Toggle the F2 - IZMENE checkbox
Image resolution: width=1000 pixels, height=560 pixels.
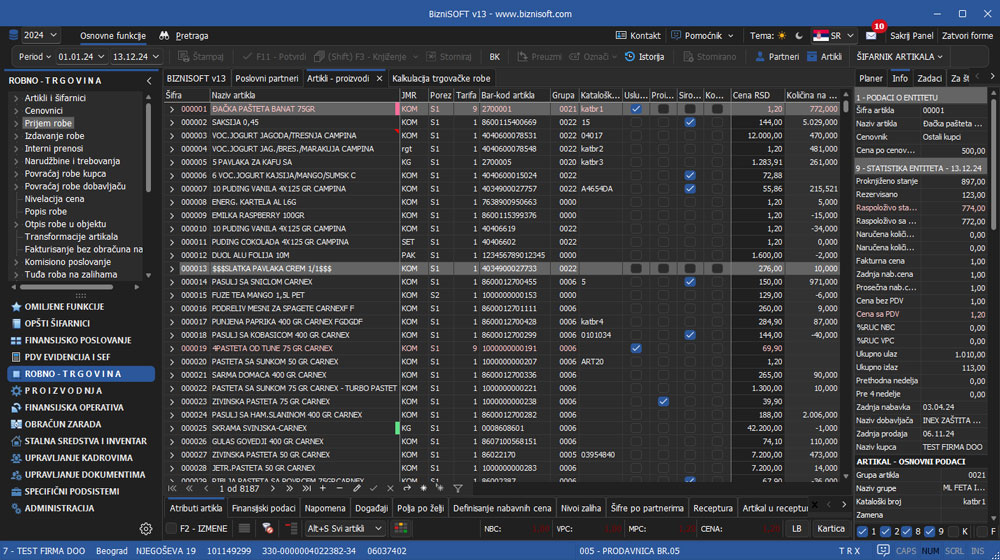point(173,528)
